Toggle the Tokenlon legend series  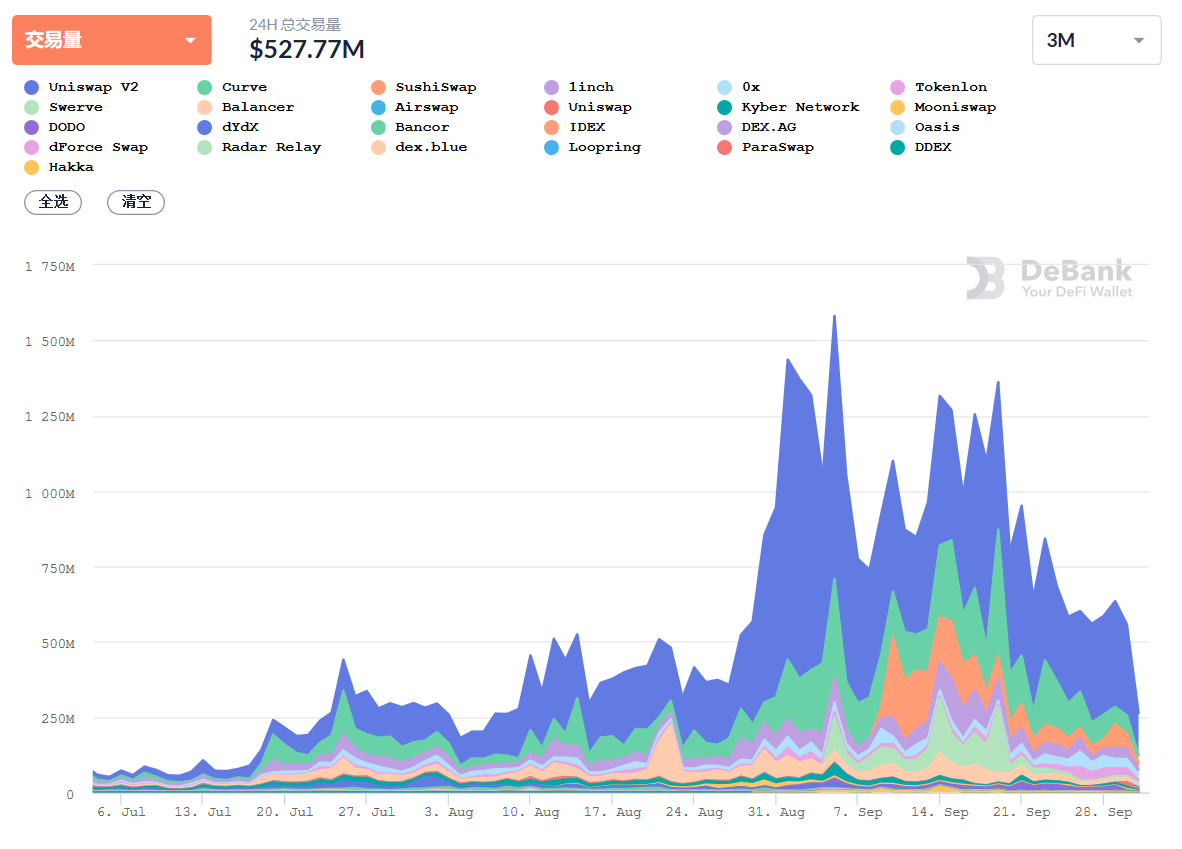939,87
